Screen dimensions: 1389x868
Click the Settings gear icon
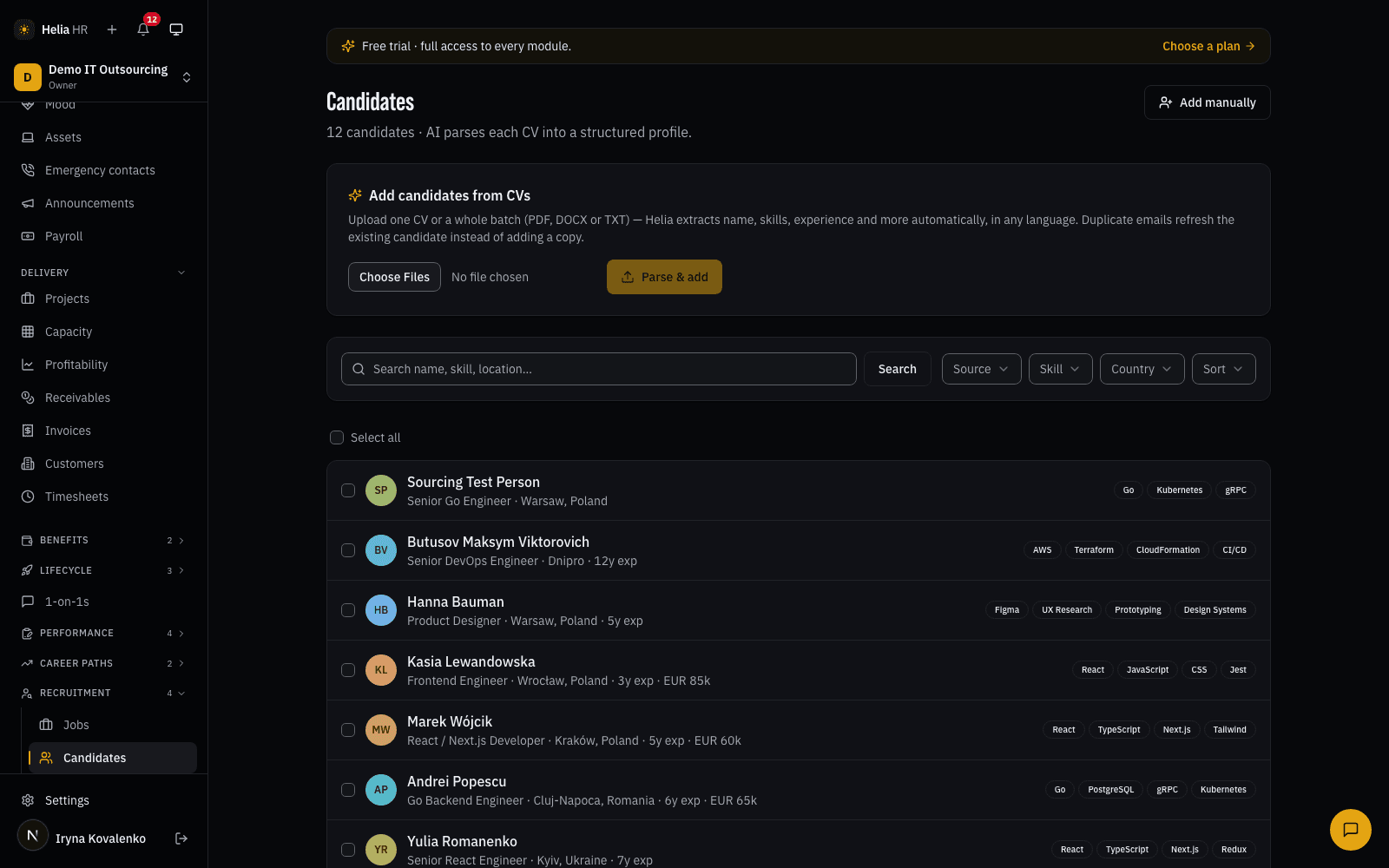click(28, 800)
